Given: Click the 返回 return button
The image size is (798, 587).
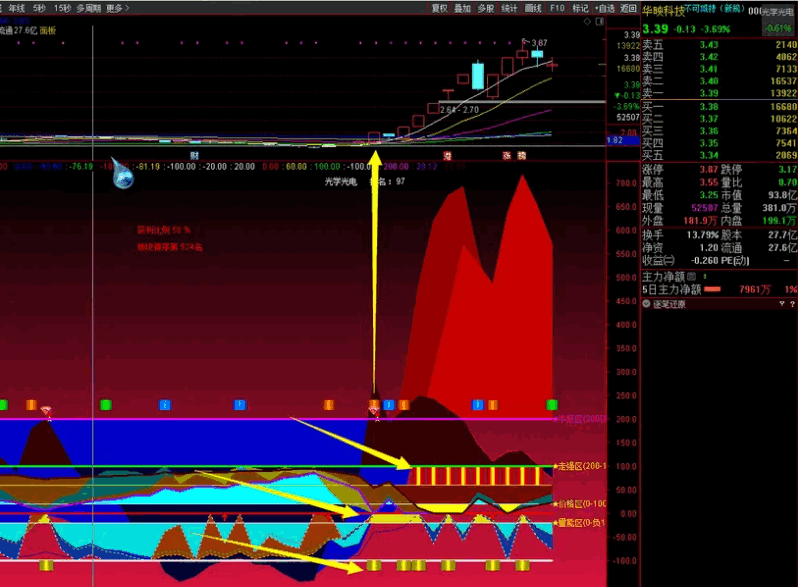Looking at the screenshot, I should pyautogui.click(x=628, y=8).
